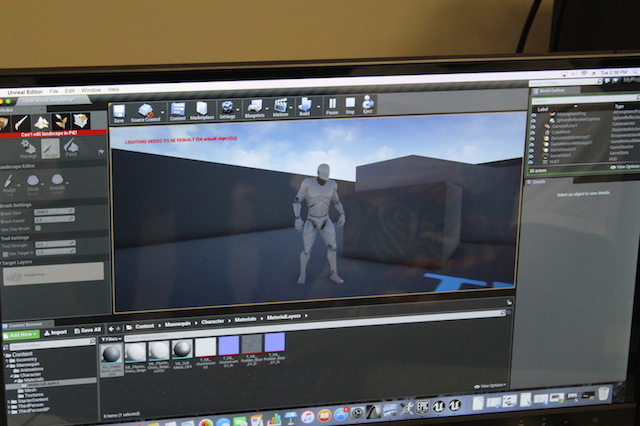Click Materials in the breadcrumb path
Viewport: 640px width, 426px height.
point(245,319)
